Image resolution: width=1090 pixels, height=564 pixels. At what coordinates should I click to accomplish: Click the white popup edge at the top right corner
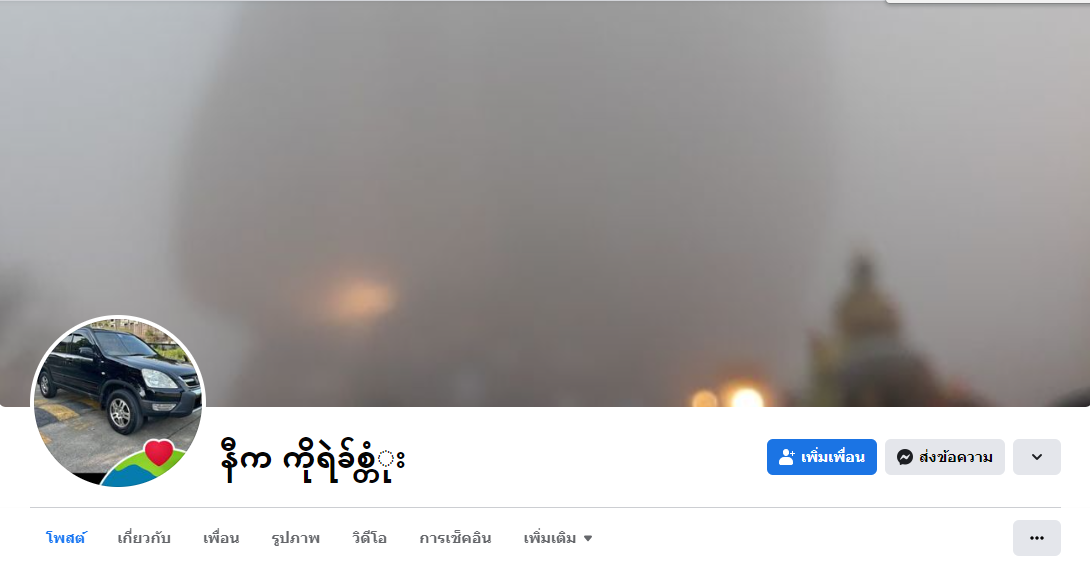[x=987, y=1]
